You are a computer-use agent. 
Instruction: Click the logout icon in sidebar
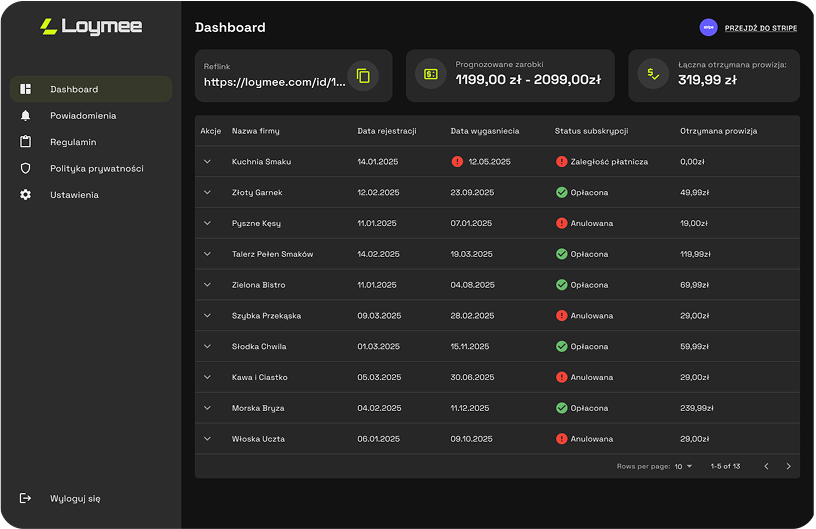(26, 498)
